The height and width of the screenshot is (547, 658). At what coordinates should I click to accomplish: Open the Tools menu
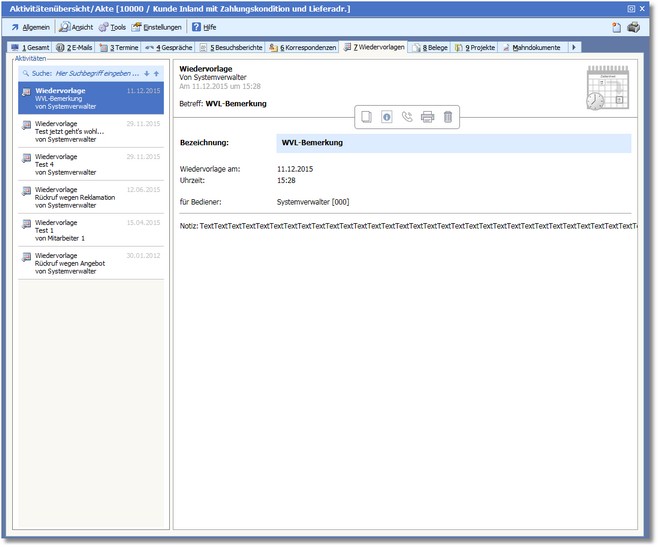point(112,27)
